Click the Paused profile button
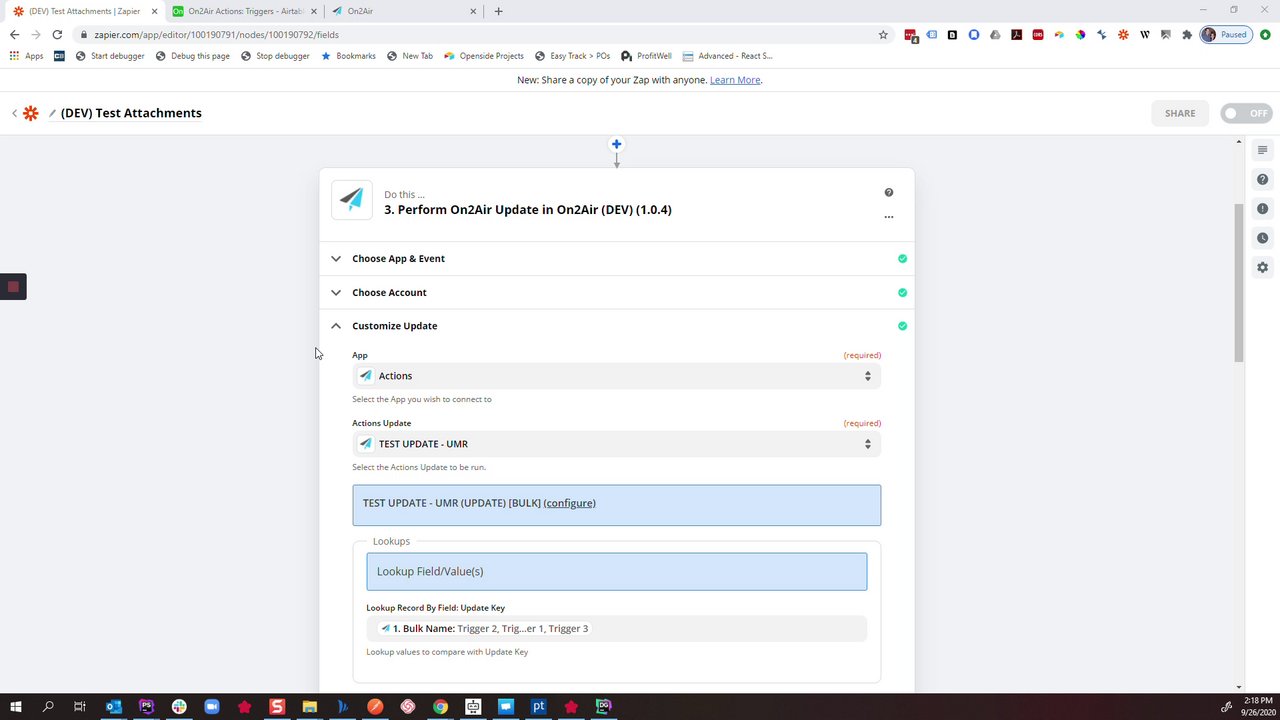 (1225, 34)
